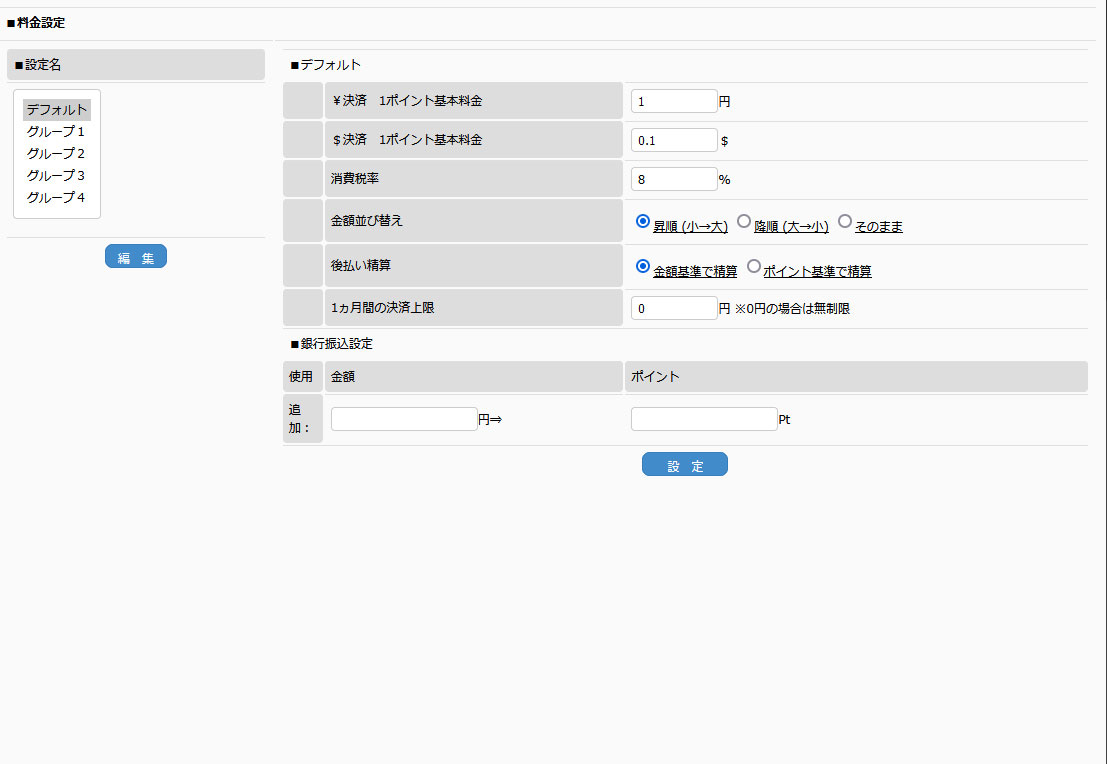
Task: Focus the $決済 basic fee input
Action: (674, 140)
